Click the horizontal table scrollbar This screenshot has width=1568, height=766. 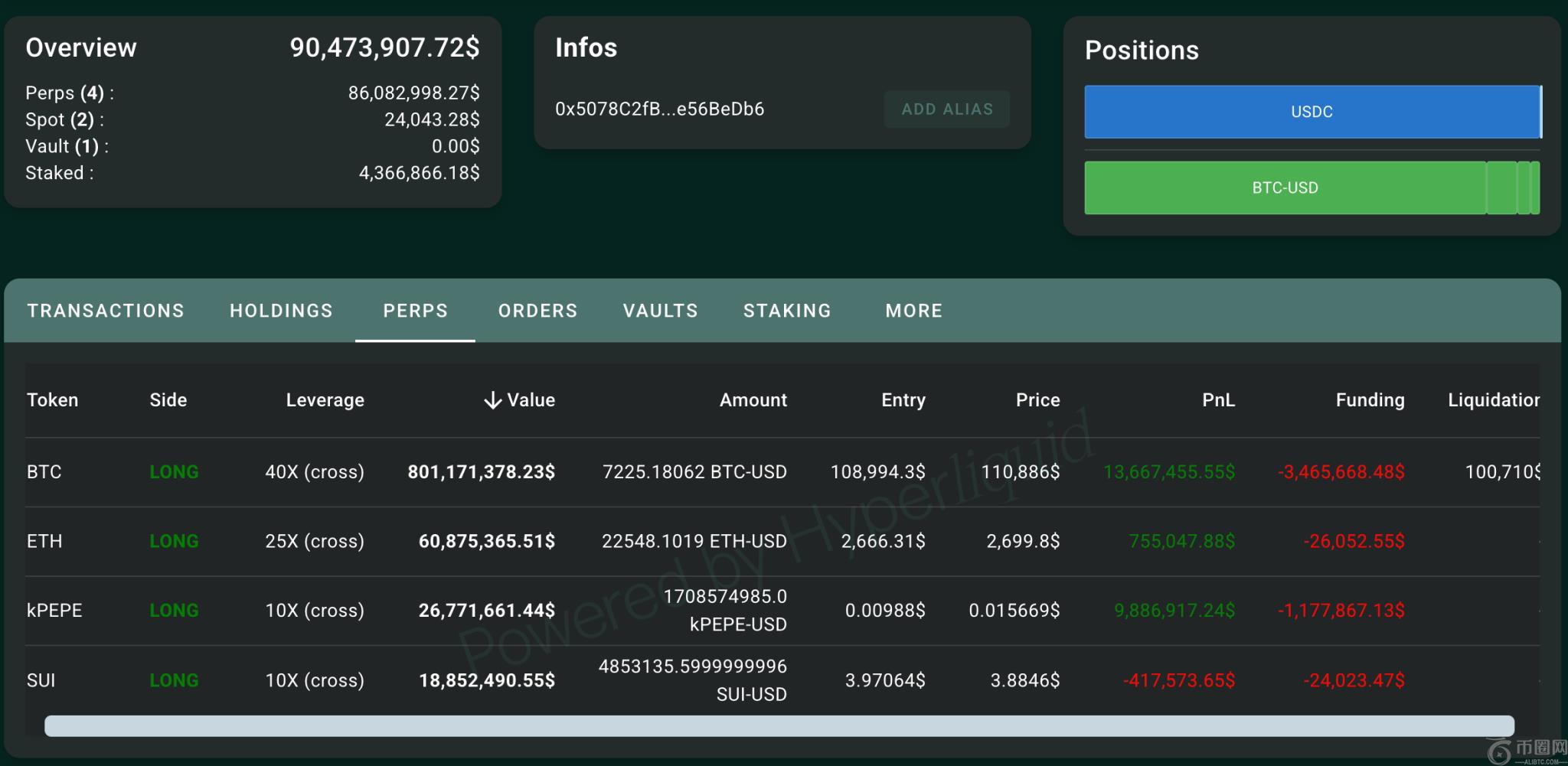click(779, 725)
